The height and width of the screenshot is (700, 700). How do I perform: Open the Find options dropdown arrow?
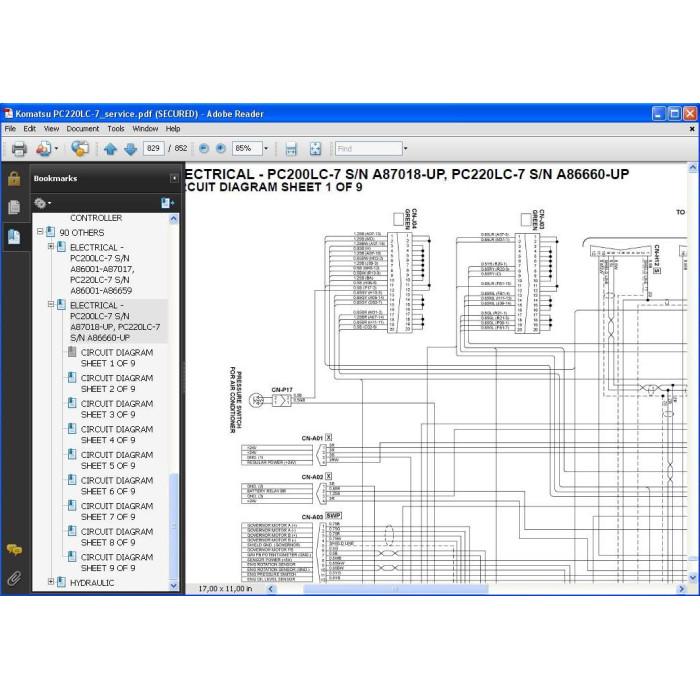[x=405, y=149]
